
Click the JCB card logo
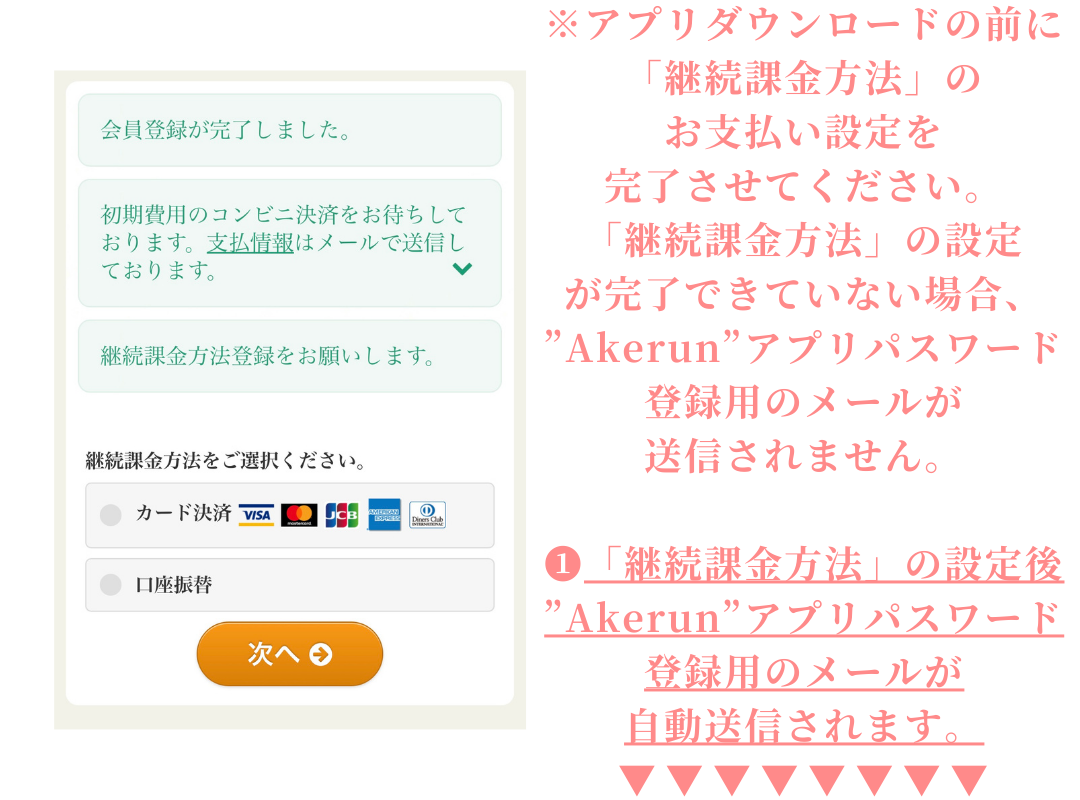pos(342,515)
